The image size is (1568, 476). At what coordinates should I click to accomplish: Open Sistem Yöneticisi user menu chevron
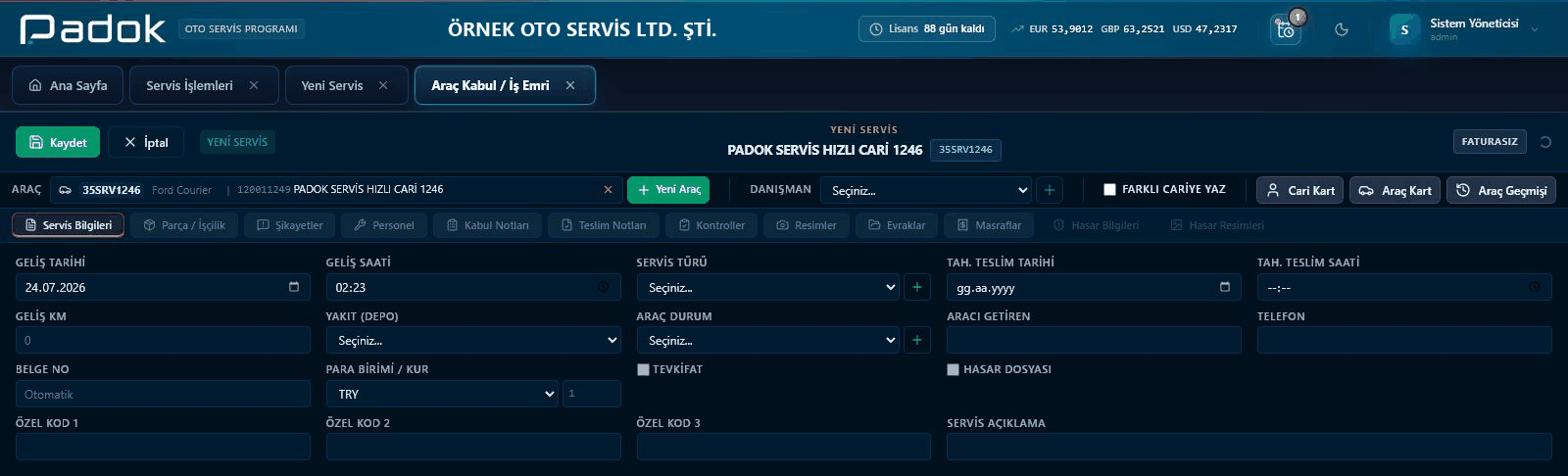pos(1535,29)
